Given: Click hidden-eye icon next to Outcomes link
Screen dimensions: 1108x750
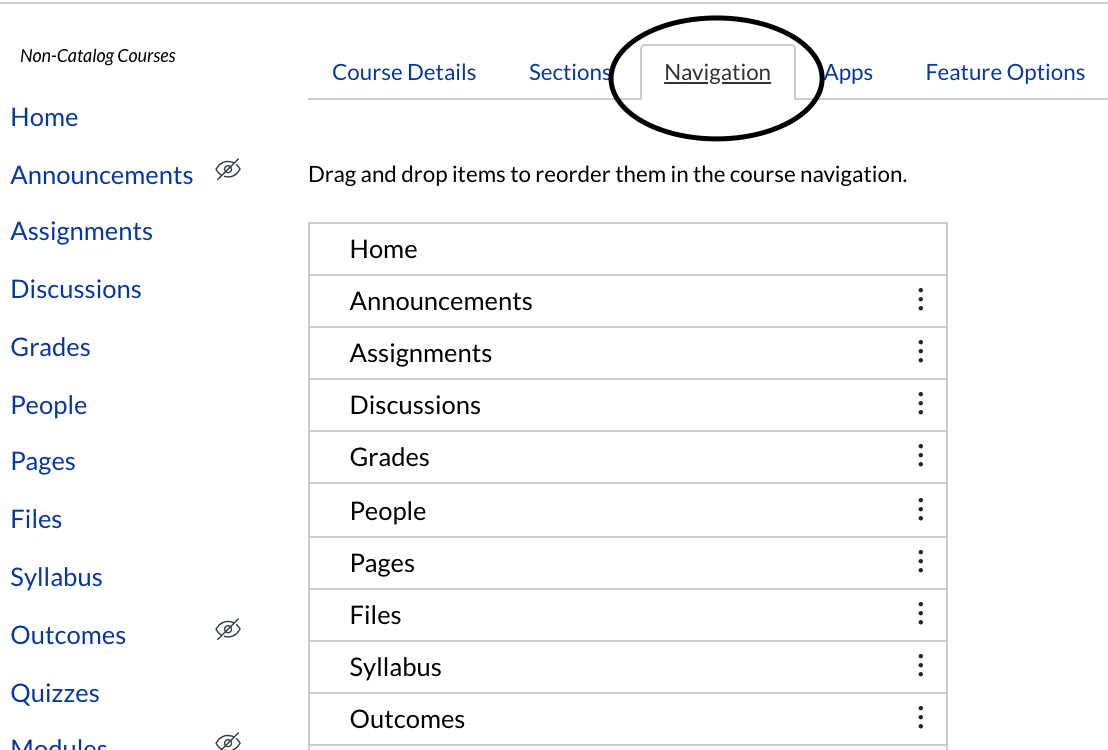Looking at the screenshot, I should point(228,630).
